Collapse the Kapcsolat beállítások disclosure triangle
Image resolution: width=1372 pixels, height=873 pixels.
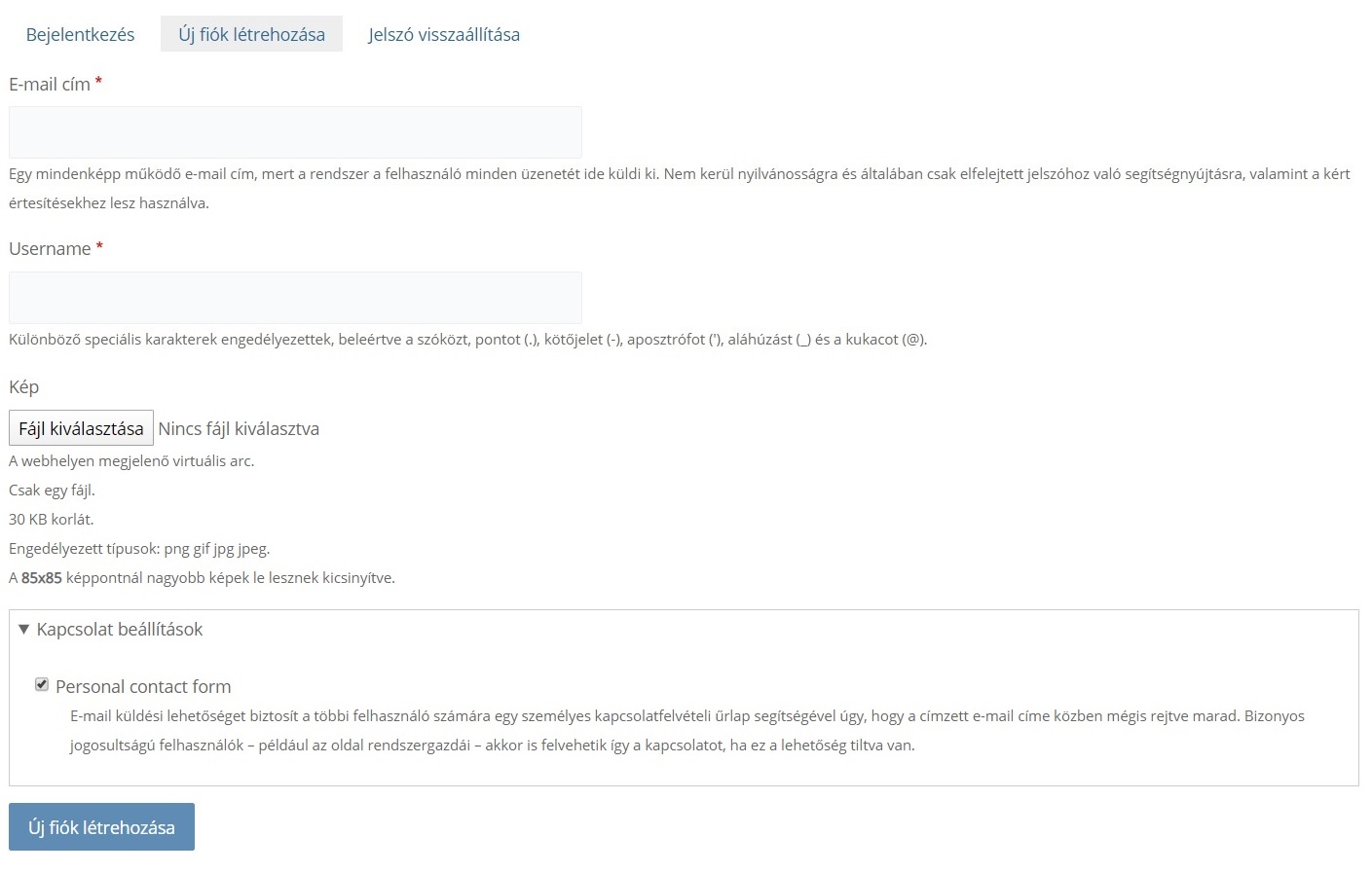tap(24, 630)
